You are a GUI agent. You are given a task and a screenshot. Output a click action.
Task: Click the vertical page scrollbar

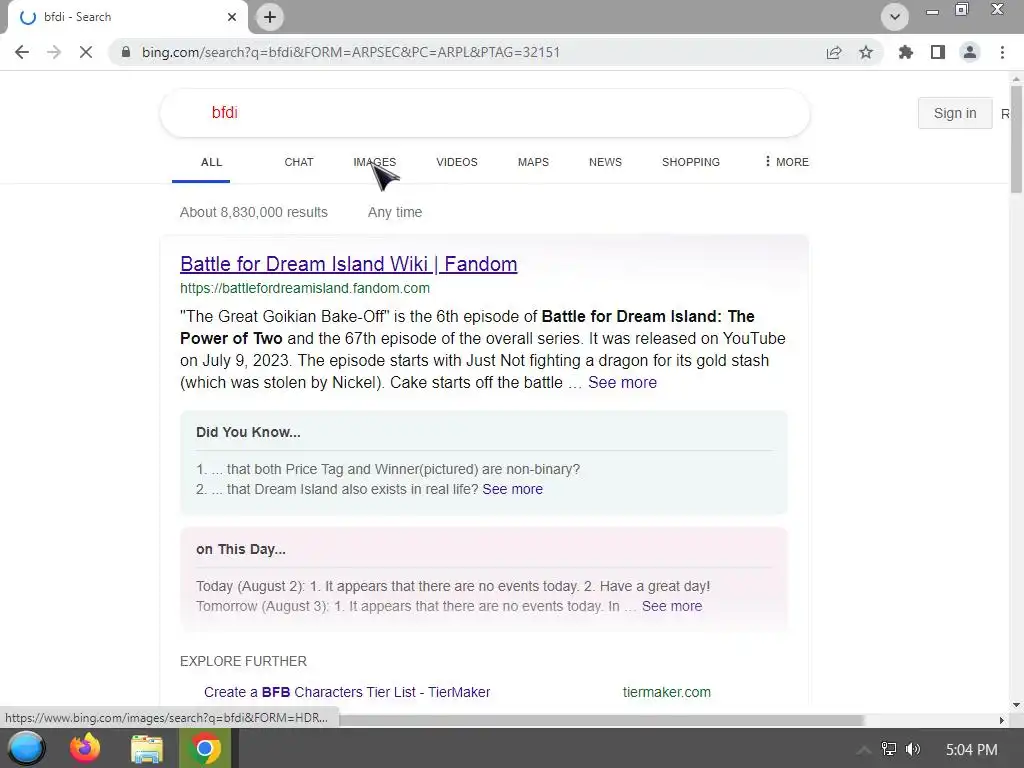[1016, 139]
